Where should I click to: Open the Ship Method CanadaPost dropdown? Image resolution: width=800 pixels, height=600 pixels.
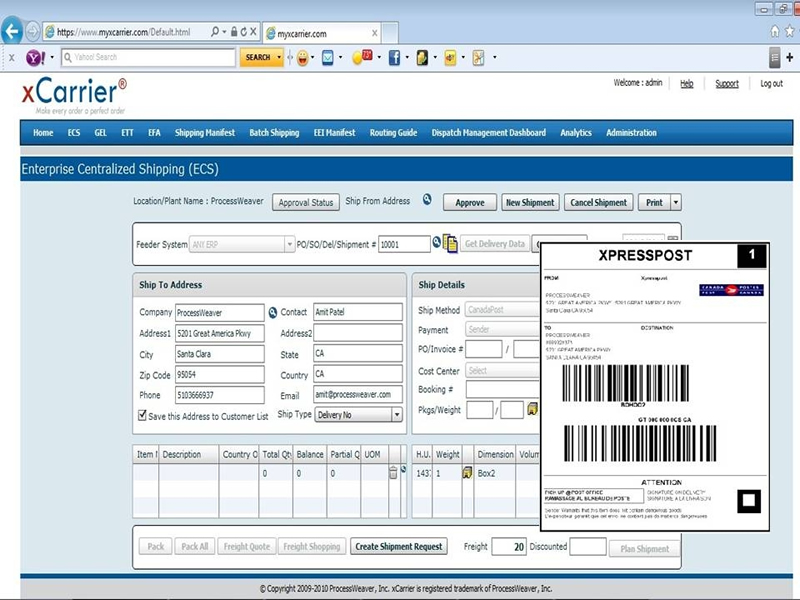click(503, 309)
